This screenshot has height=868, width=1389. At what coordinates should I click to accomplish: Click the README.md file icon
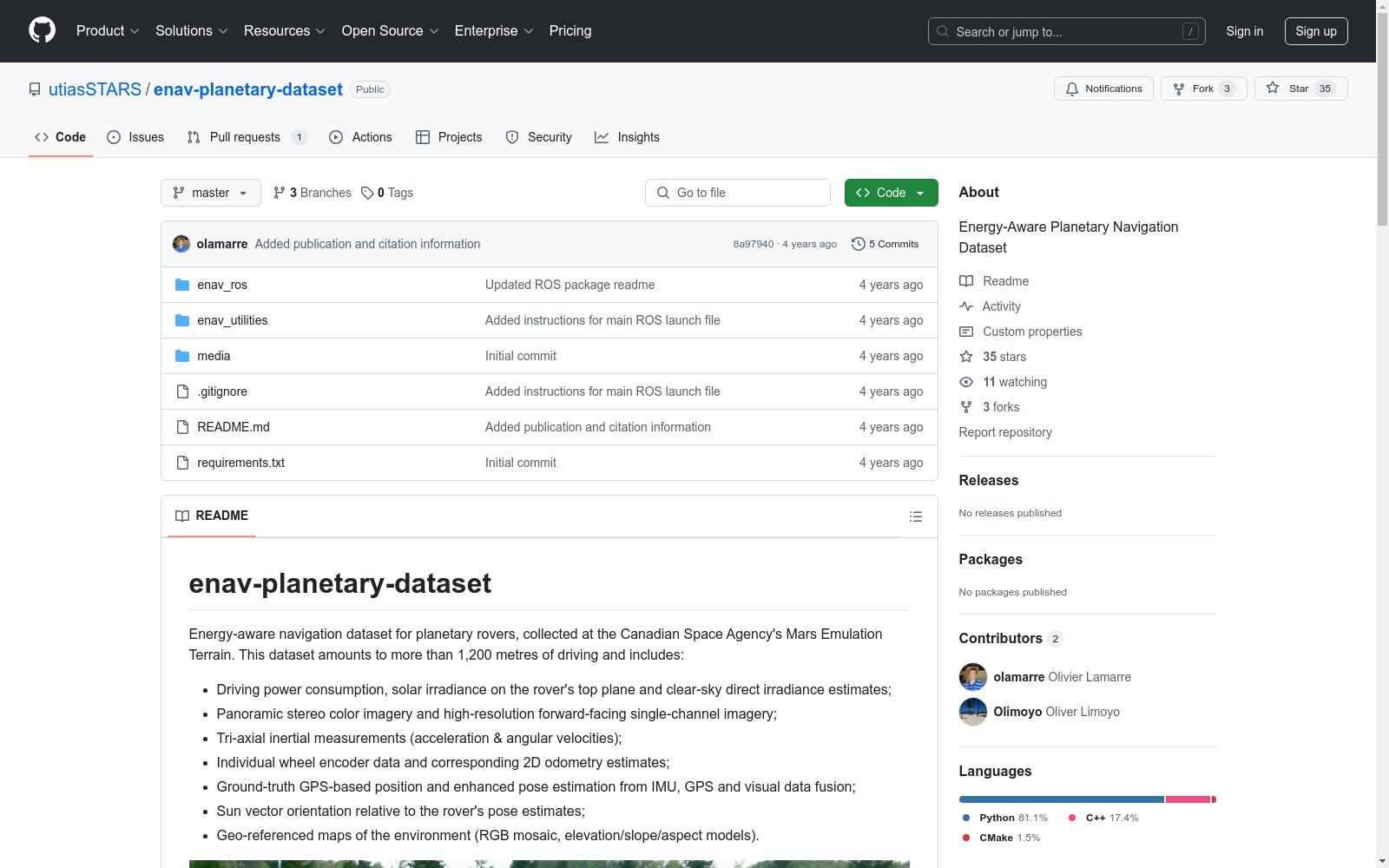[x=182, y=427]
